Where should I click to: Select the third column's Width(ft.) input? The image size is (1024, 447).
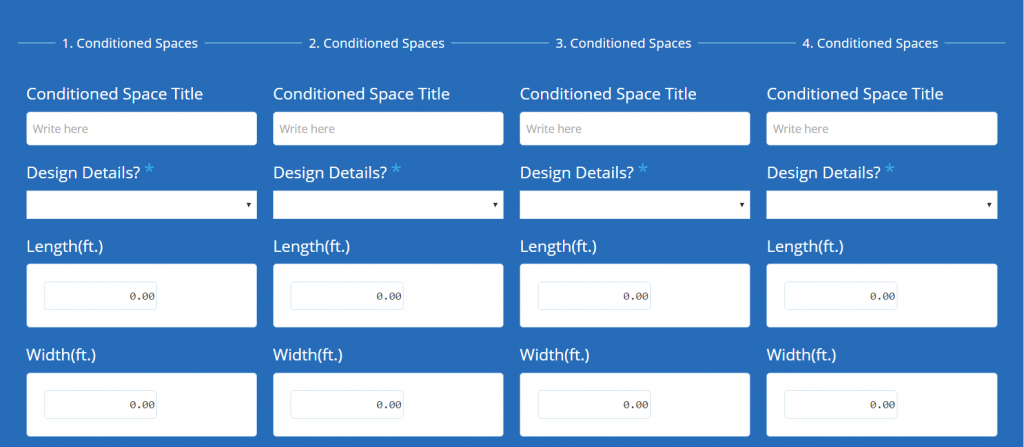[x=594, y=404]
